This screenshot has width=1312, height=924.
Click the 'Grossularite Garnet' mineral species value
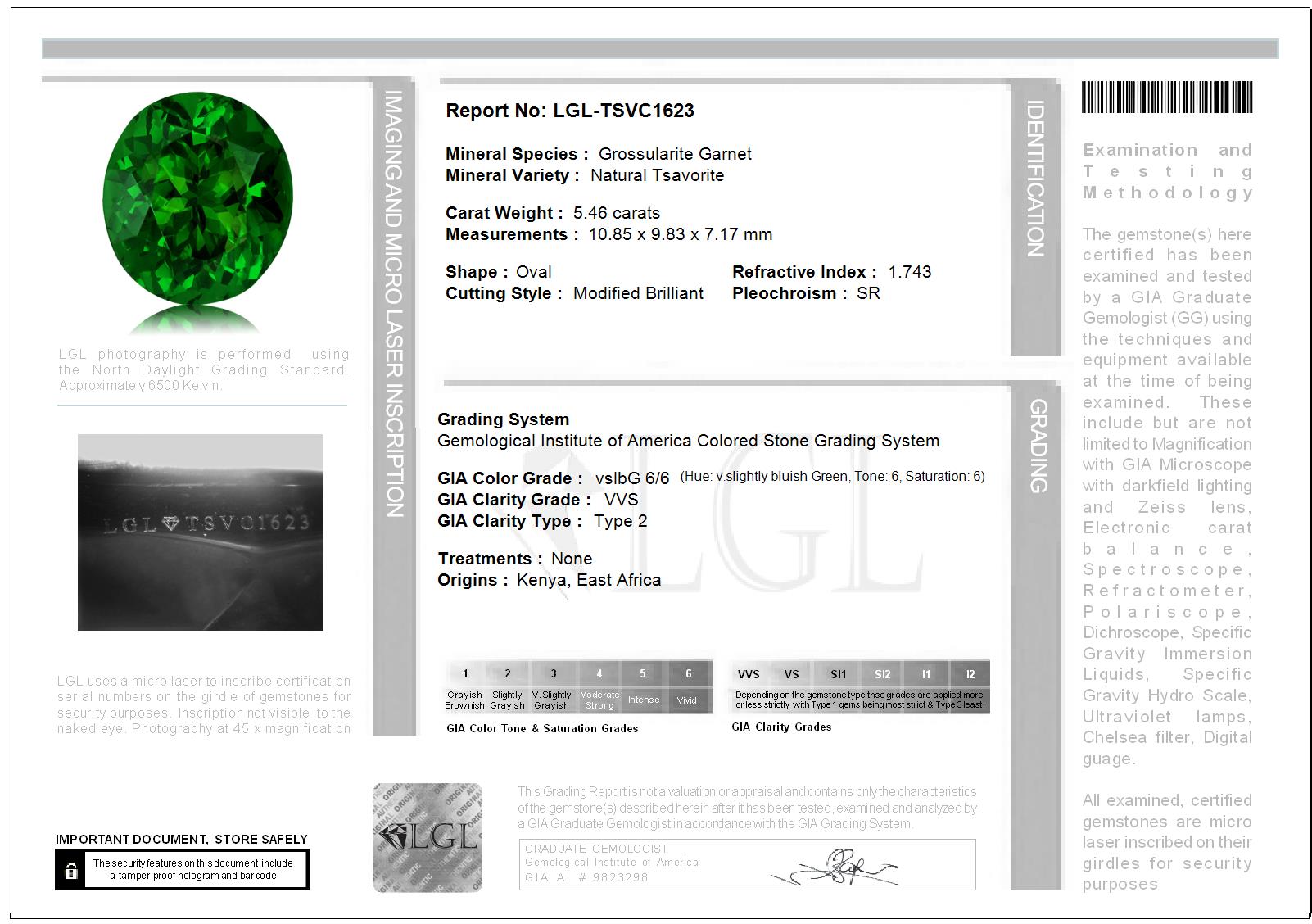(x=675, y=154)
